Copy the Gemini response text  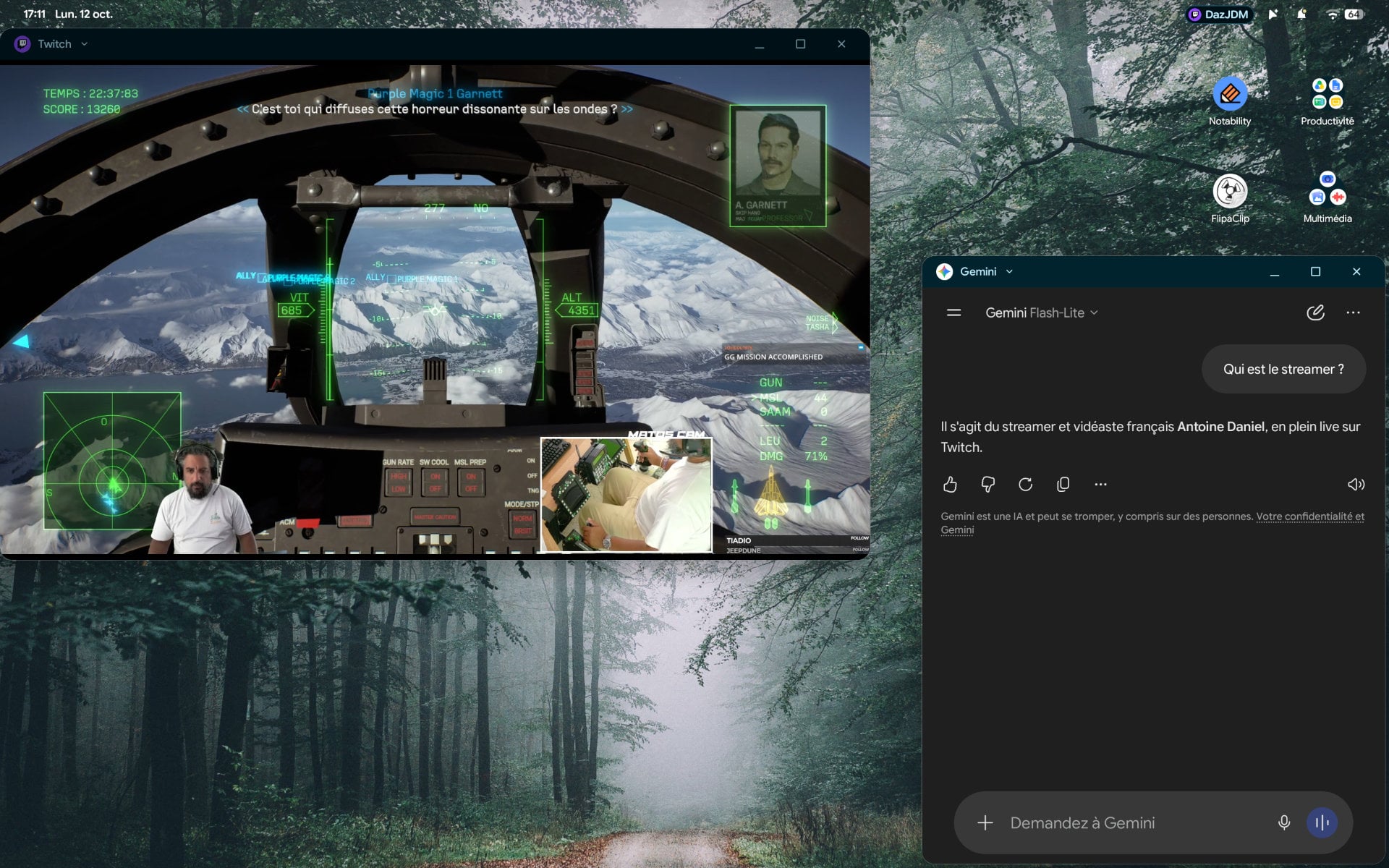click(x=1063, y=485)
